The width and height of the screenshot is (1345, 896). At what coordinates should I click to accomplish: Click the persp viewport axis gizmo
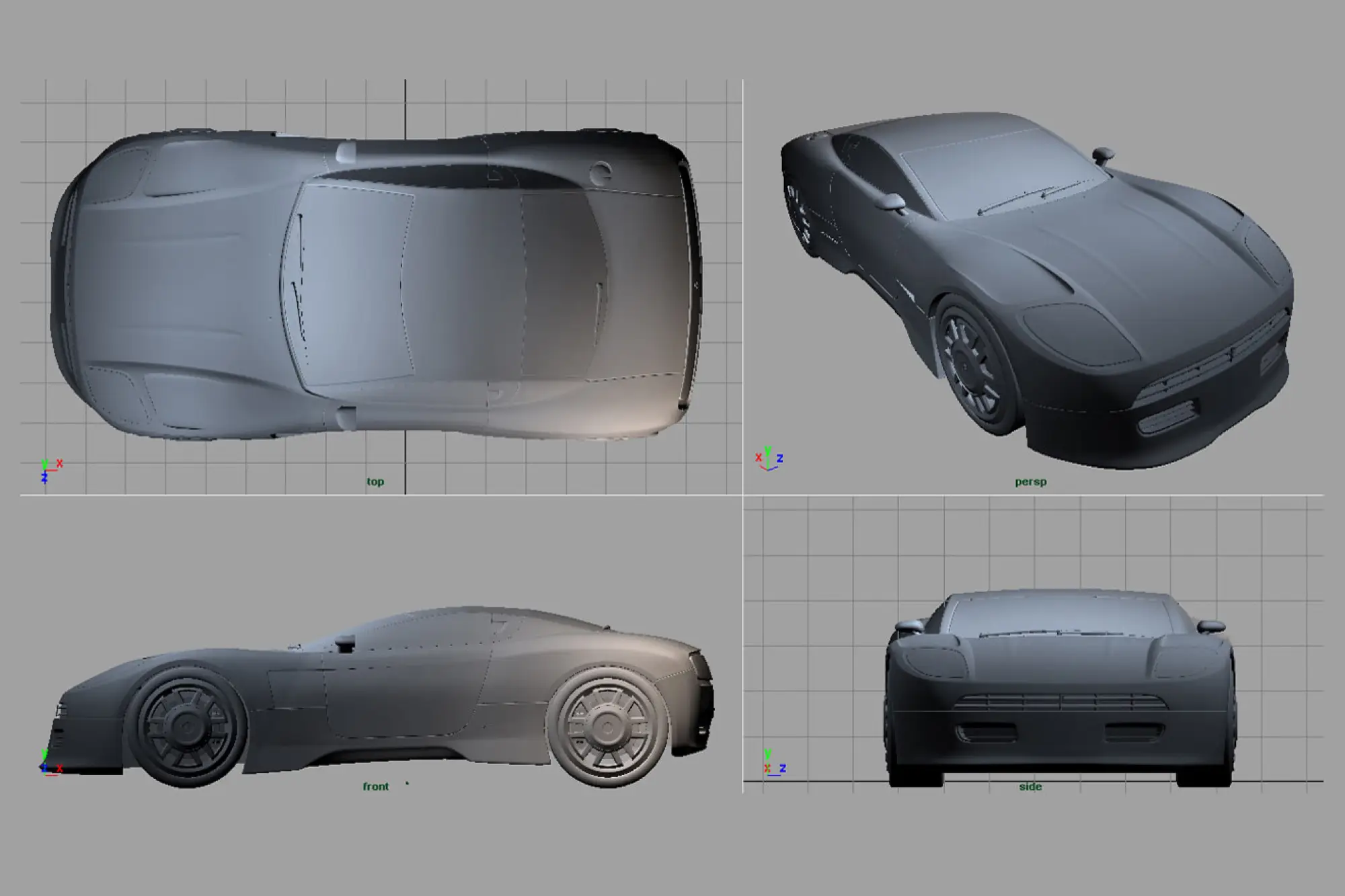[769, 460]
